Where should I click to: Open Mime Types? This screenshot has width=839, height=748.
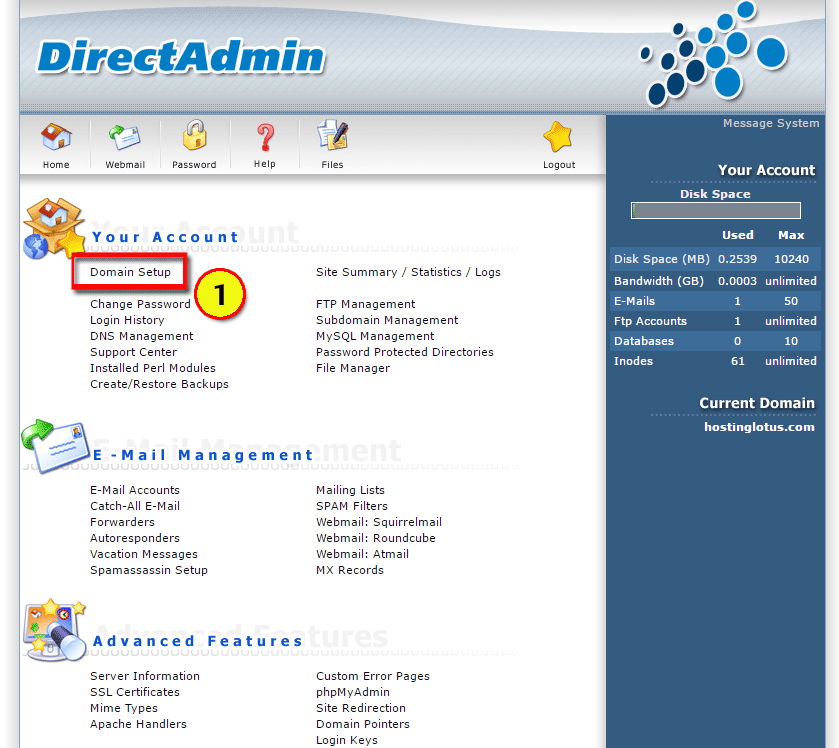[x=124, y=708]
